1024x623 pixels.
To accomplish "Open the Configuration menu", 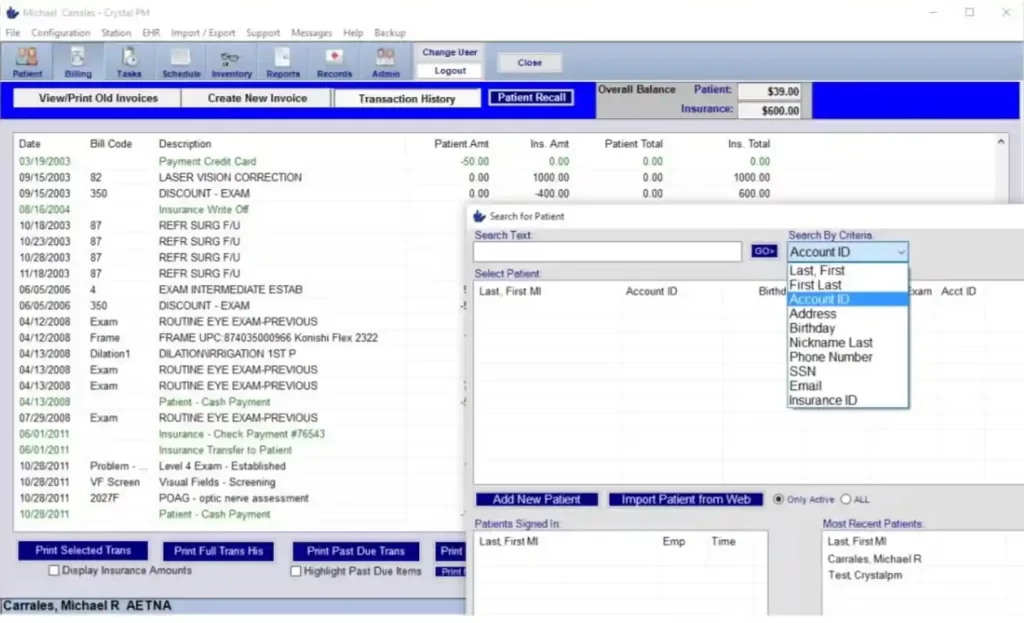I will coord(61,32).
